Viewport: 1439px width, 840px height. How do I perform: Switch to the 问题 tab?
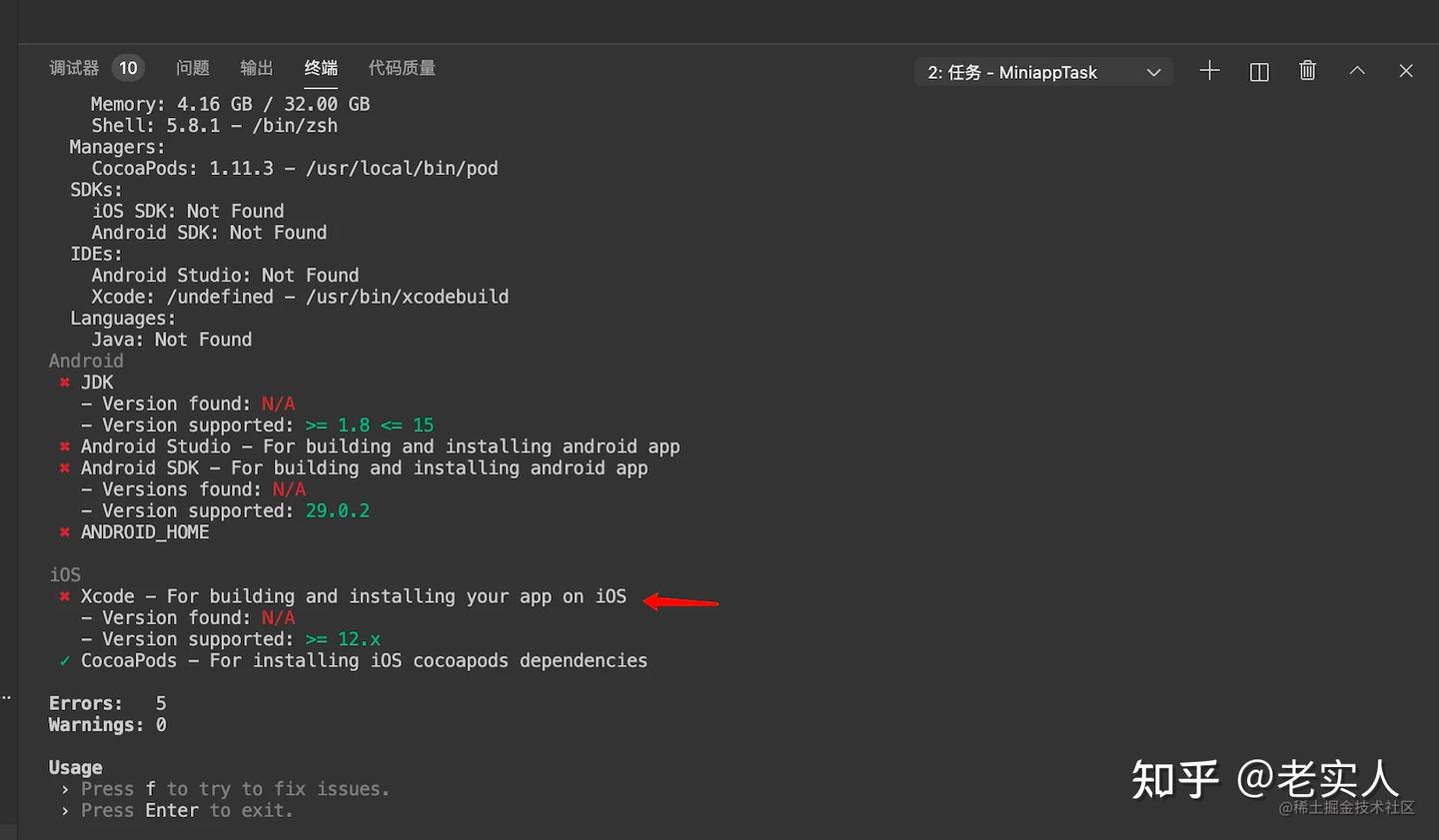click(x=193, y=68)
